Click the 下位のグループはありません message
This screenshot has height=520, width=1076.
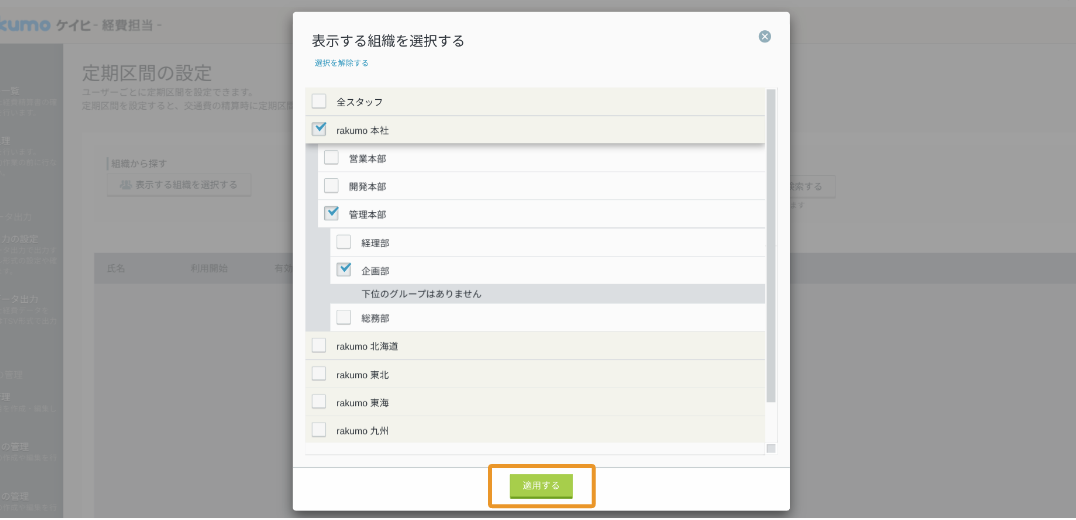click(421, 294)
